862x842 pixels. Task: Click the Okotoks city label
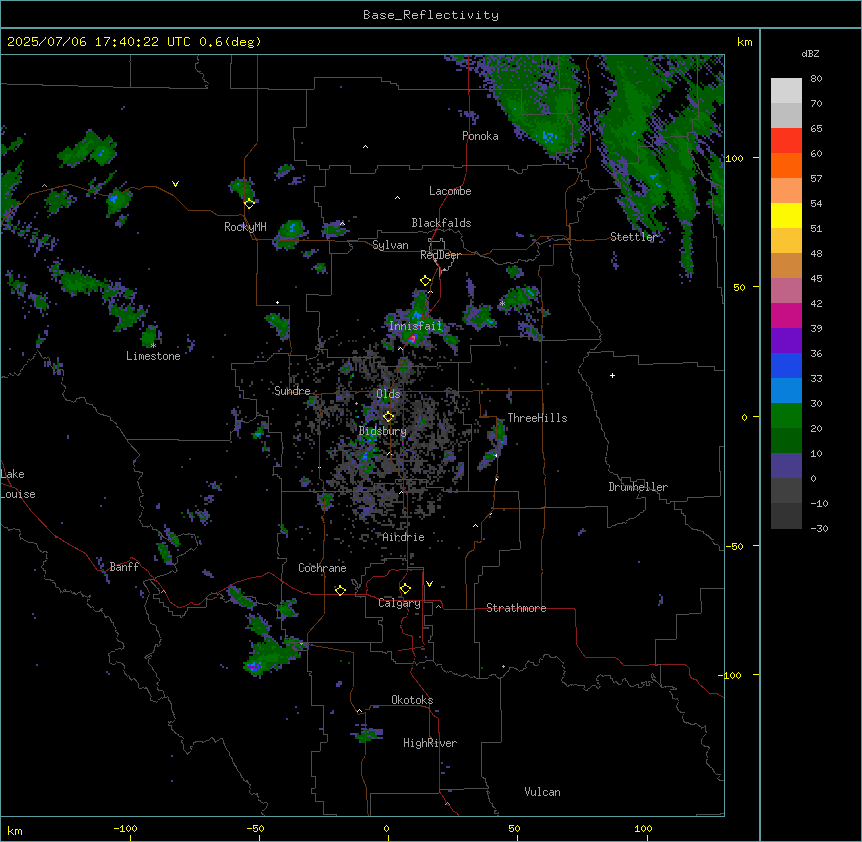(x=412, y=700)
